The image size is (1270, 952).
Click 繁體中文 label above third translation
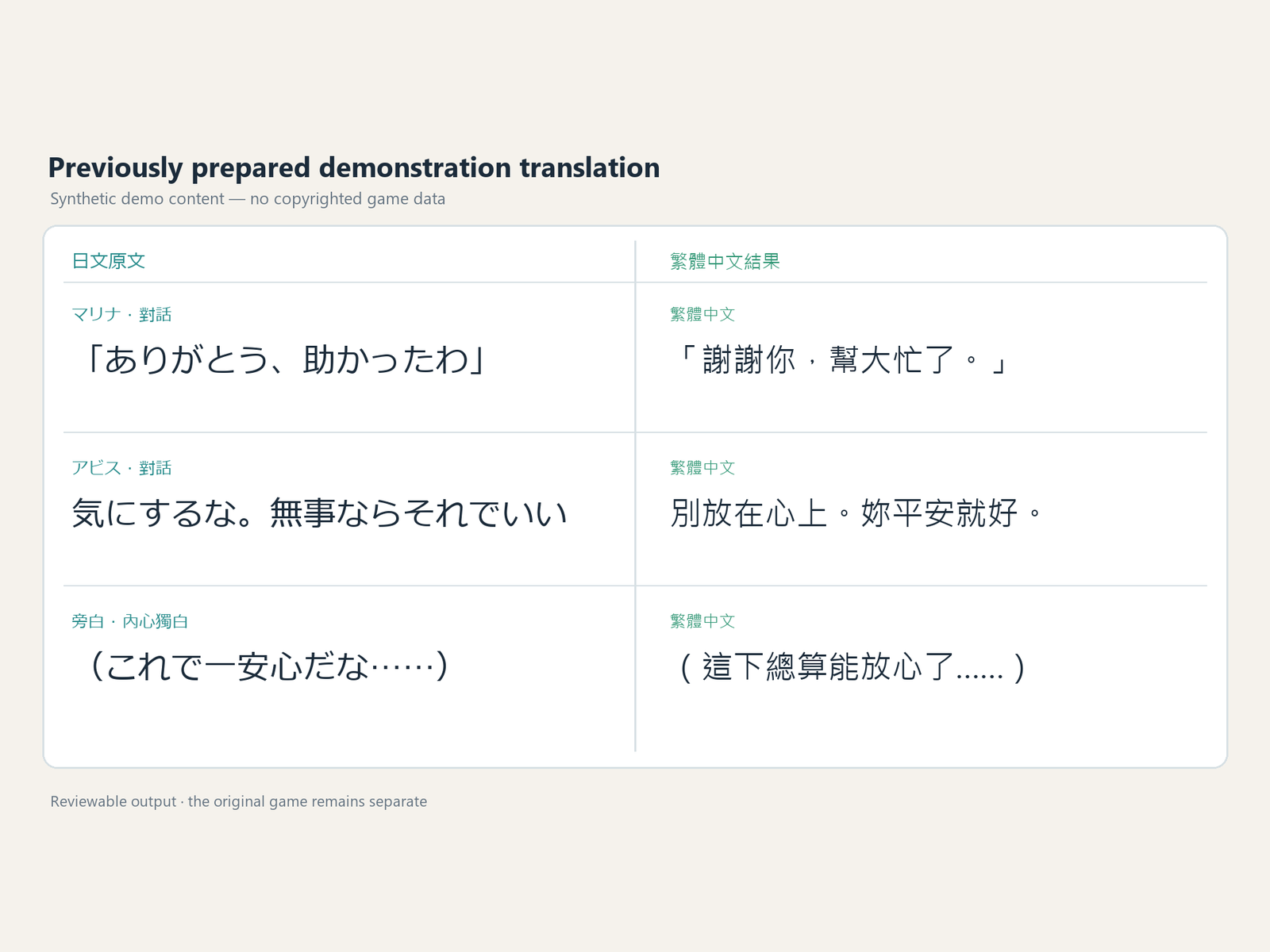tap(702, 621)
